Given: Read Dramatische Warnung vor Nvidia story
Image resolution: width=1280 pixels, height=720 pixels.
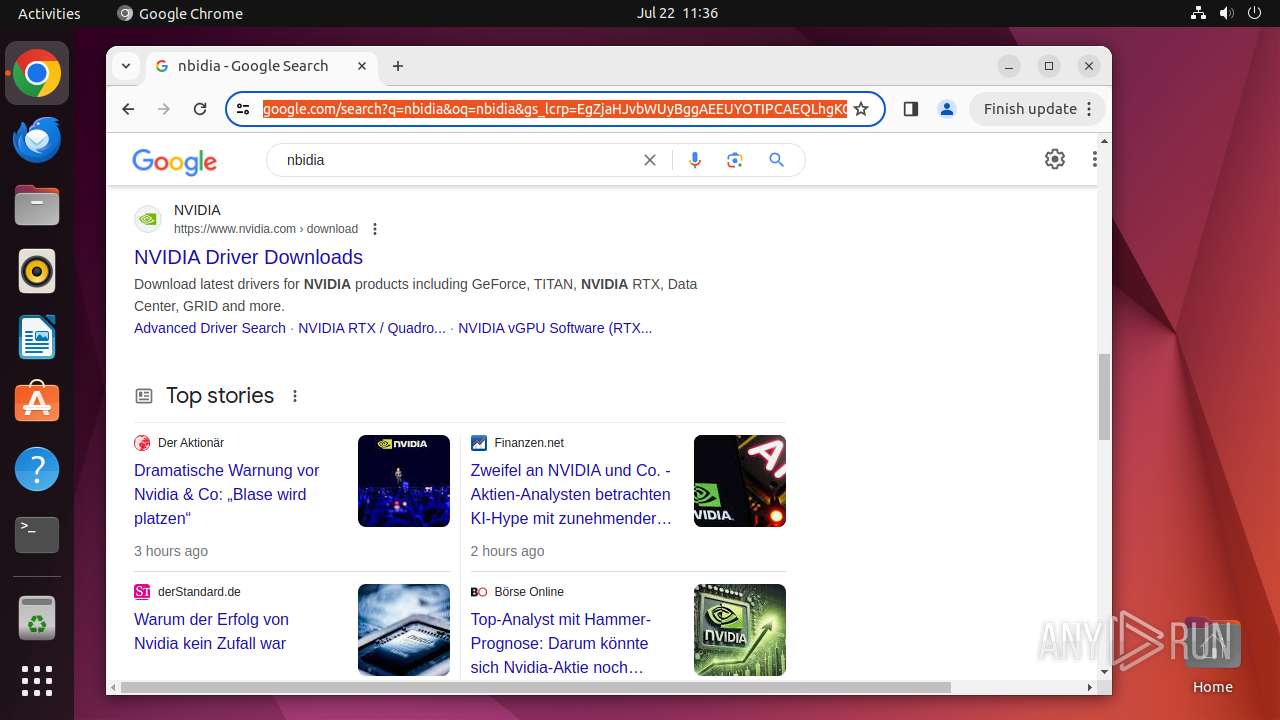Looking at the screenshot, I should (x=227, y=494).
